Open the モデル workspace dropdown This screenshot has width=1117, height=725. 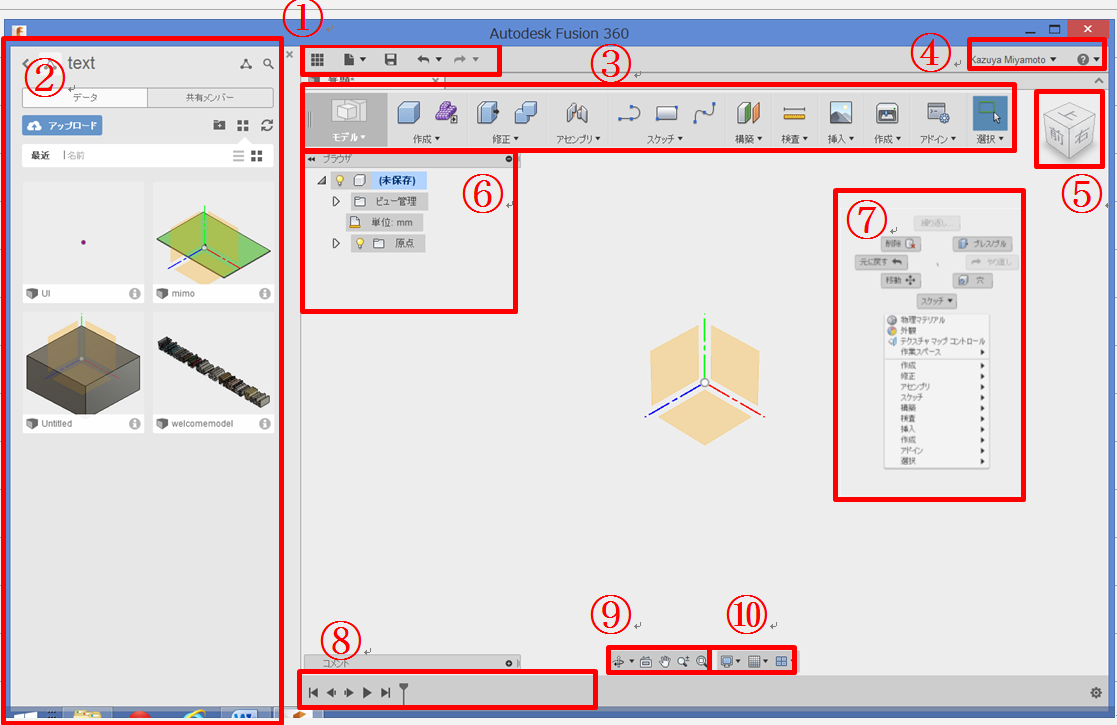pyautogui.click(x=349, y=137)
